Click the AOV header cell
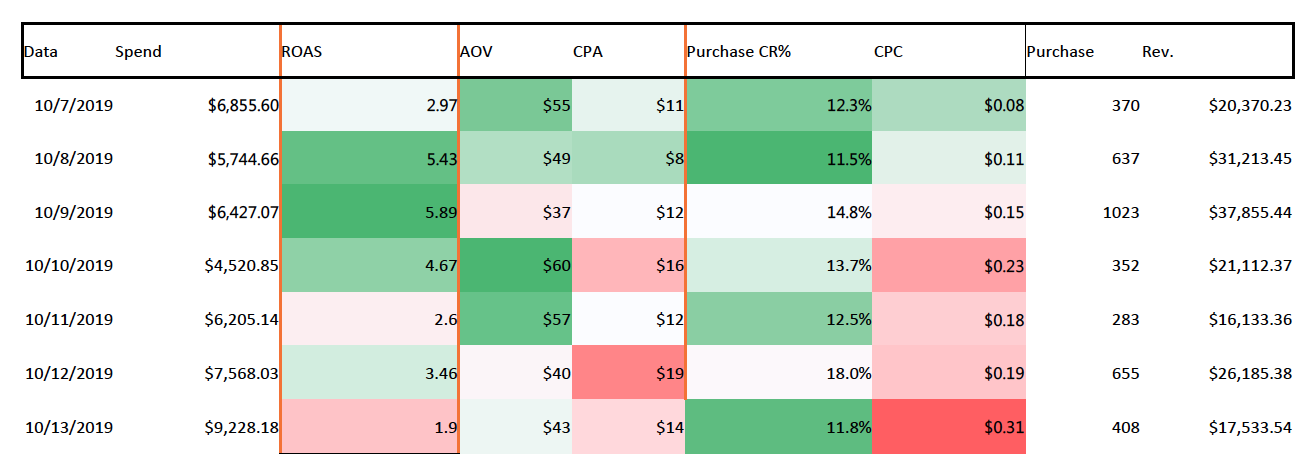1304x474 pixels. (476, 52)
